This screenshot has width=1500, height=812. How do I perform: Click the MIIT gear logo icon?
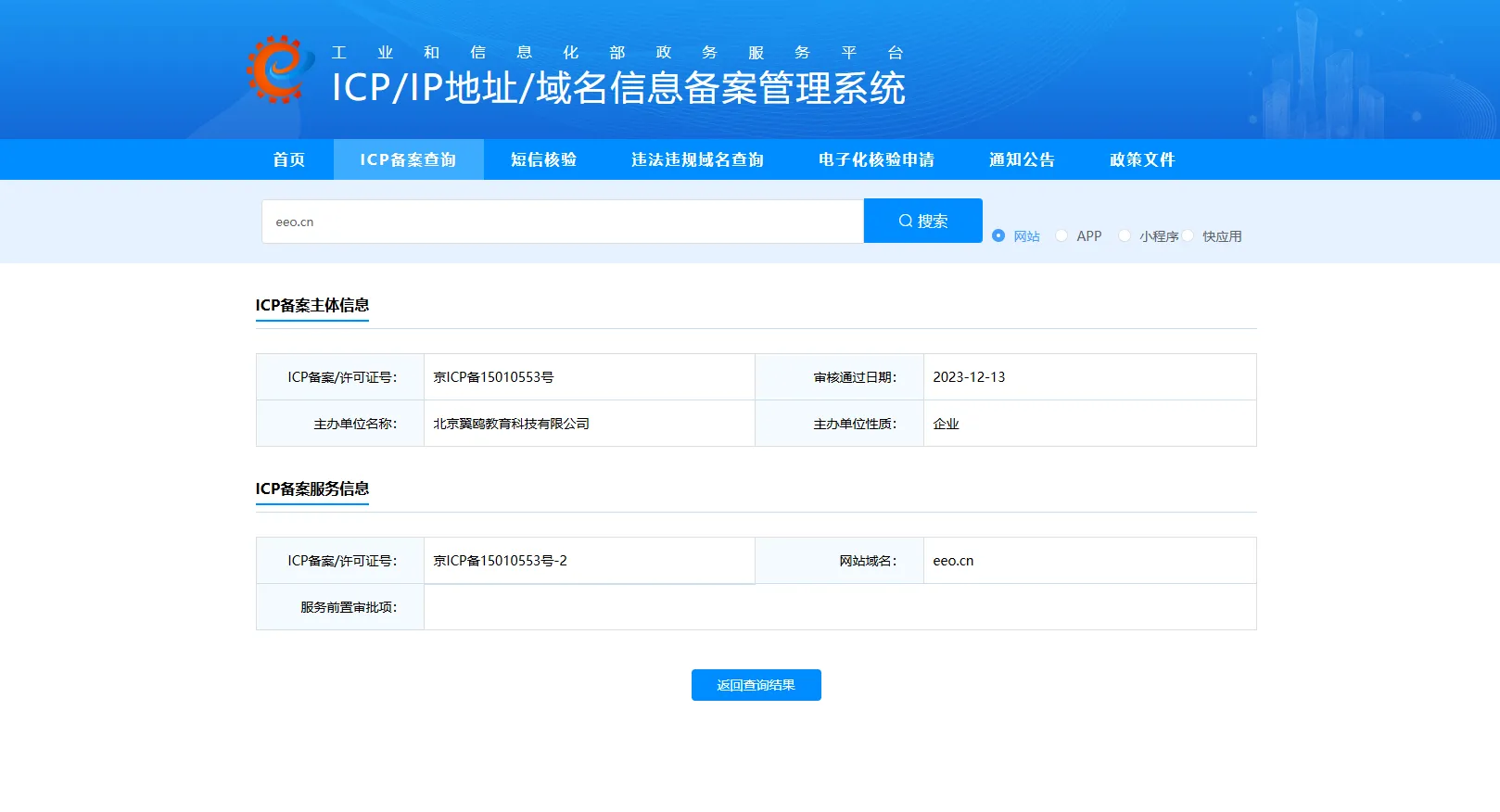pos(280,70)
